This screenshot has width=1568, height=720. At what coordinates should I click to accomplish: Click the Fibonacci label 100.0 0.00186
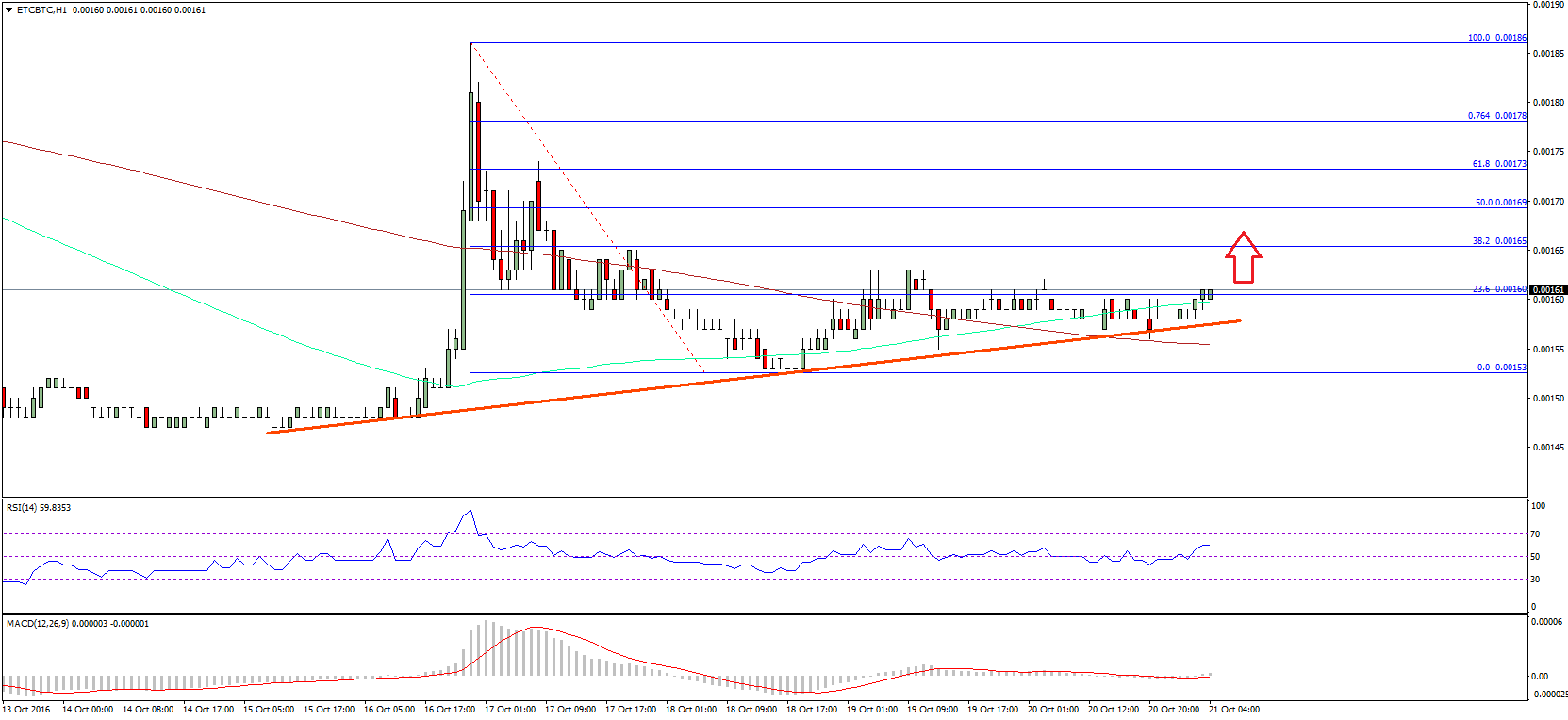(x=1496, y=38)
